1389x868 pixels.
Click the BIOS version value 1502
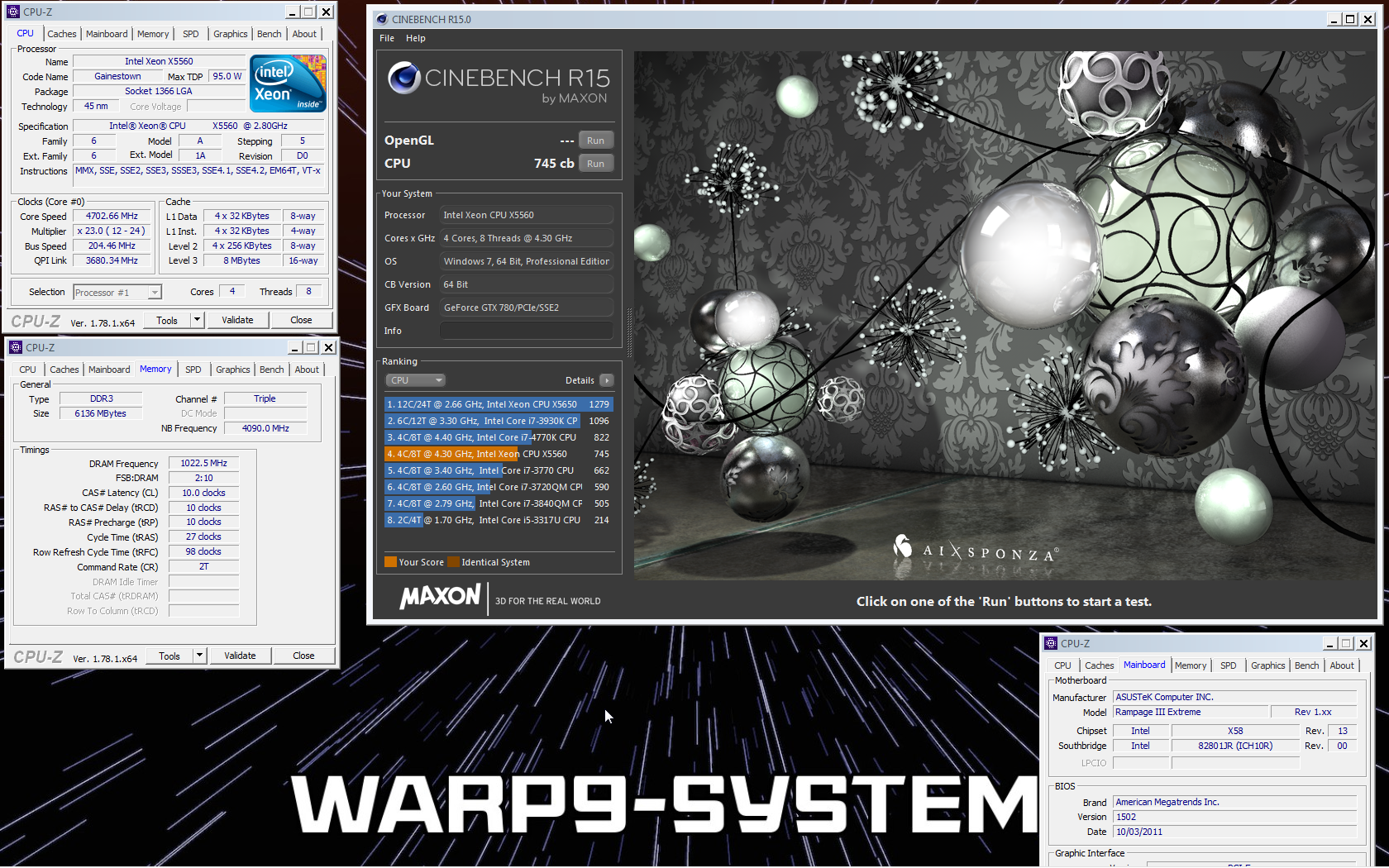click(1235, 817)
